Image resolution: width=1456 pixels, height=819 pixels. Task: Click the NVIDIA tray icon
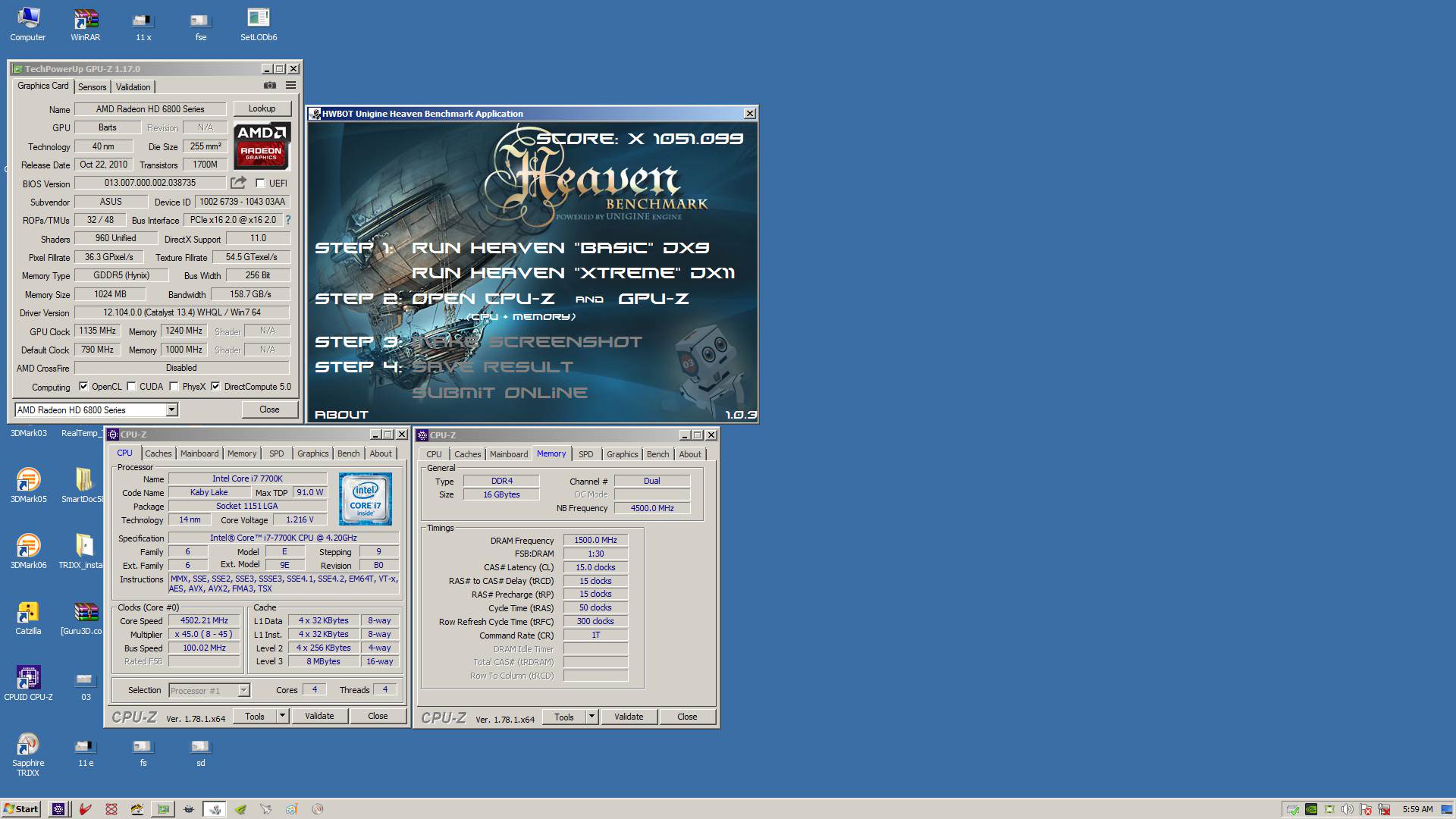[1311, 809]
